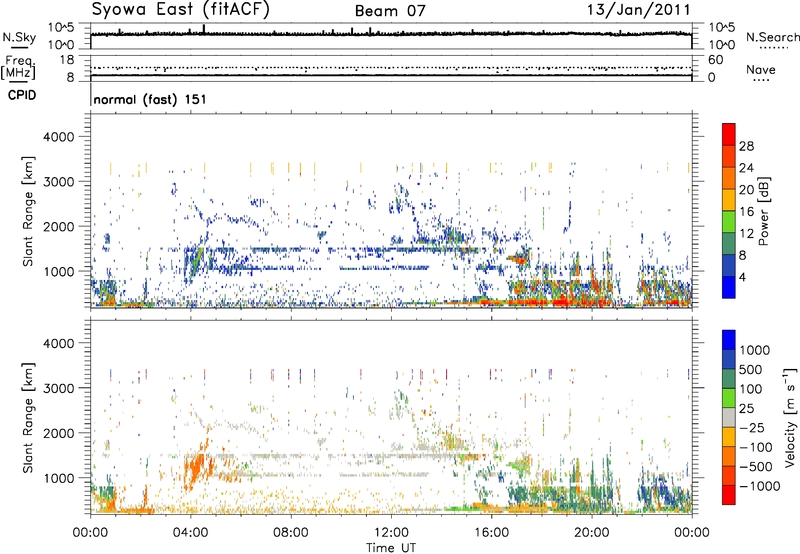Click the 'Power [dB]' colorbar title
The image size is (800, 554).
(x=763, y=211)
